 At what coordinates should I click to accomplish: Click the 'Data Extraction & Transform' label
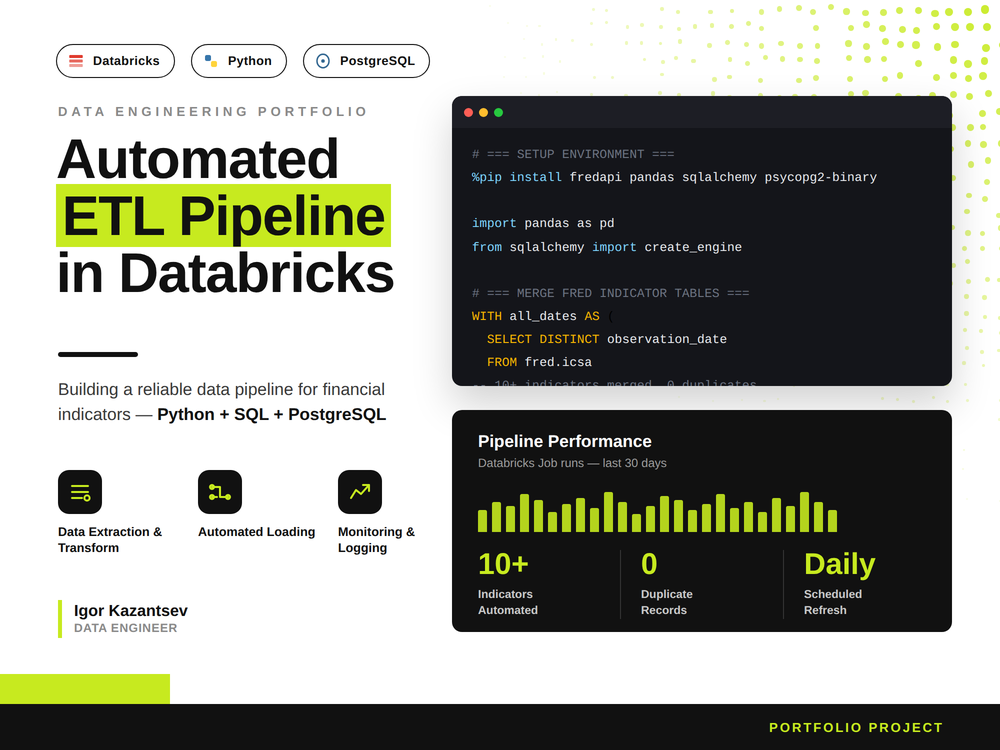(110, 540)
